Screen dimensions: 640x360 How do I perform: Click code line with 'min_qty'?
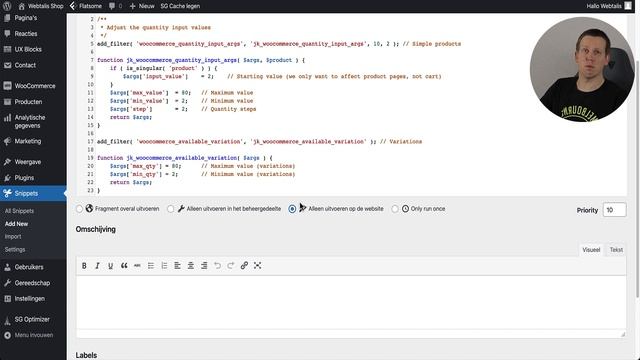202,174
